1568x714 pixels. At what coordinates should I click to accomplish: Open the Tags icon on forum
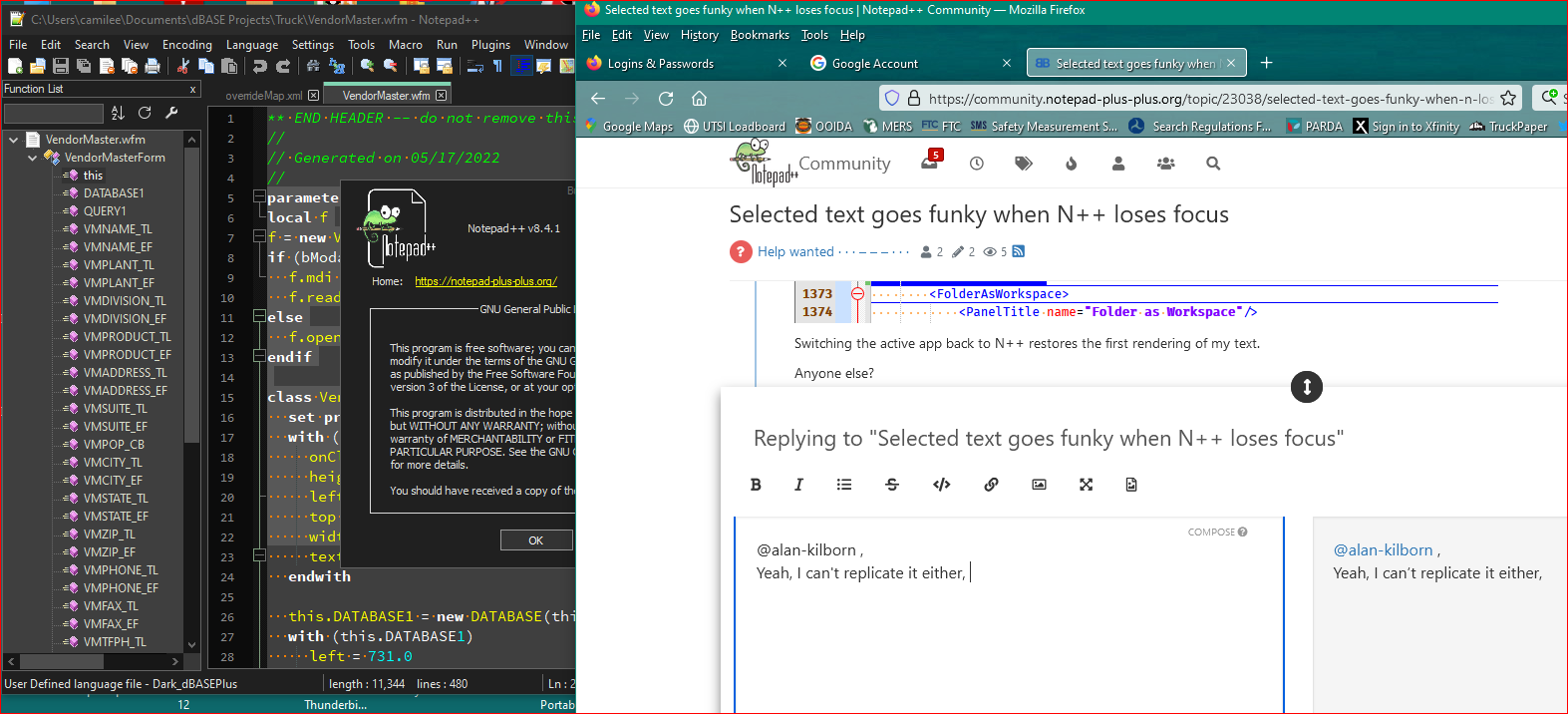[x=1024, y=164]
